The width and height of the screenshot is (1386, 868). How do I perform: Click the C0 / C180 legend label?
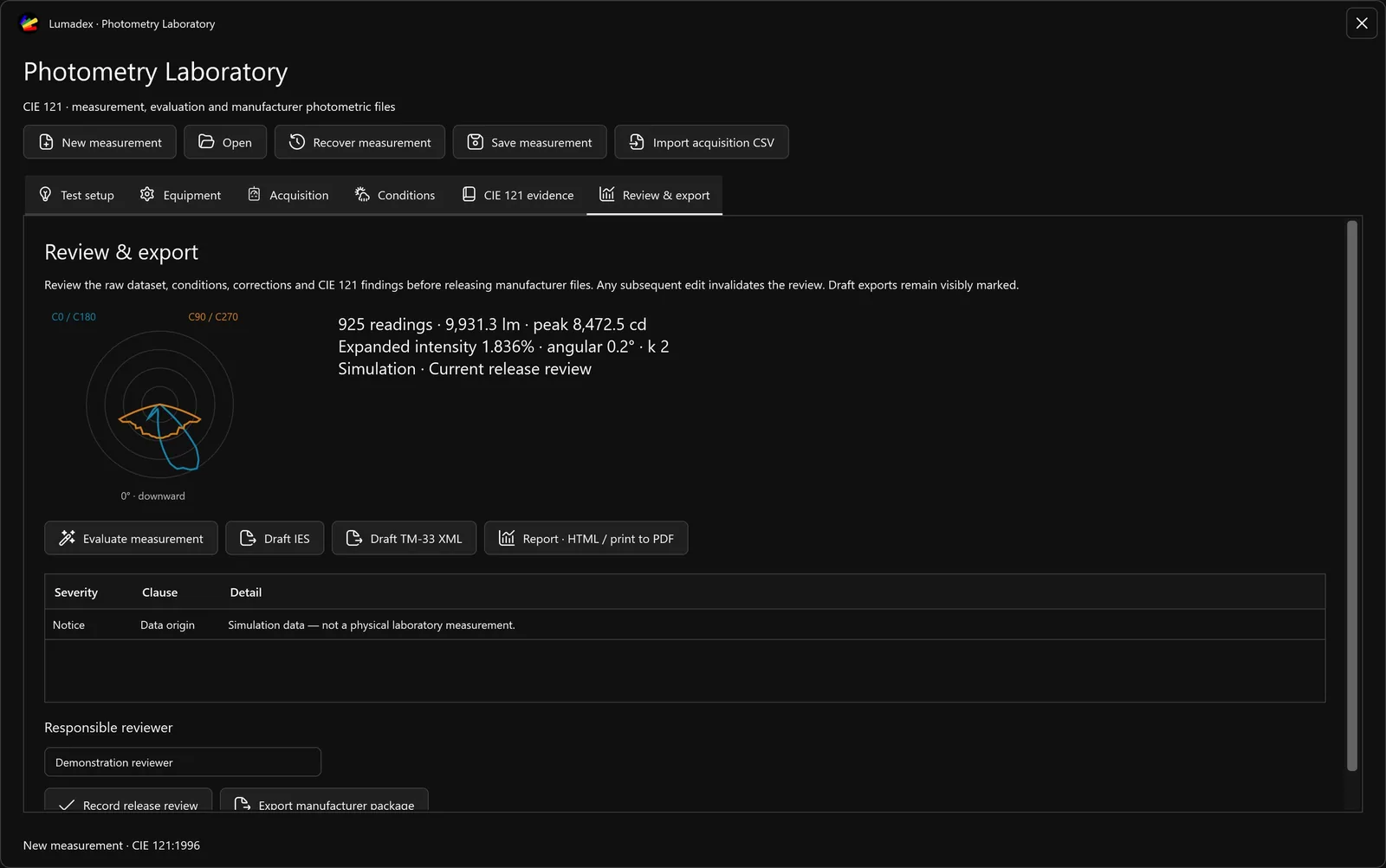(74, 317)
